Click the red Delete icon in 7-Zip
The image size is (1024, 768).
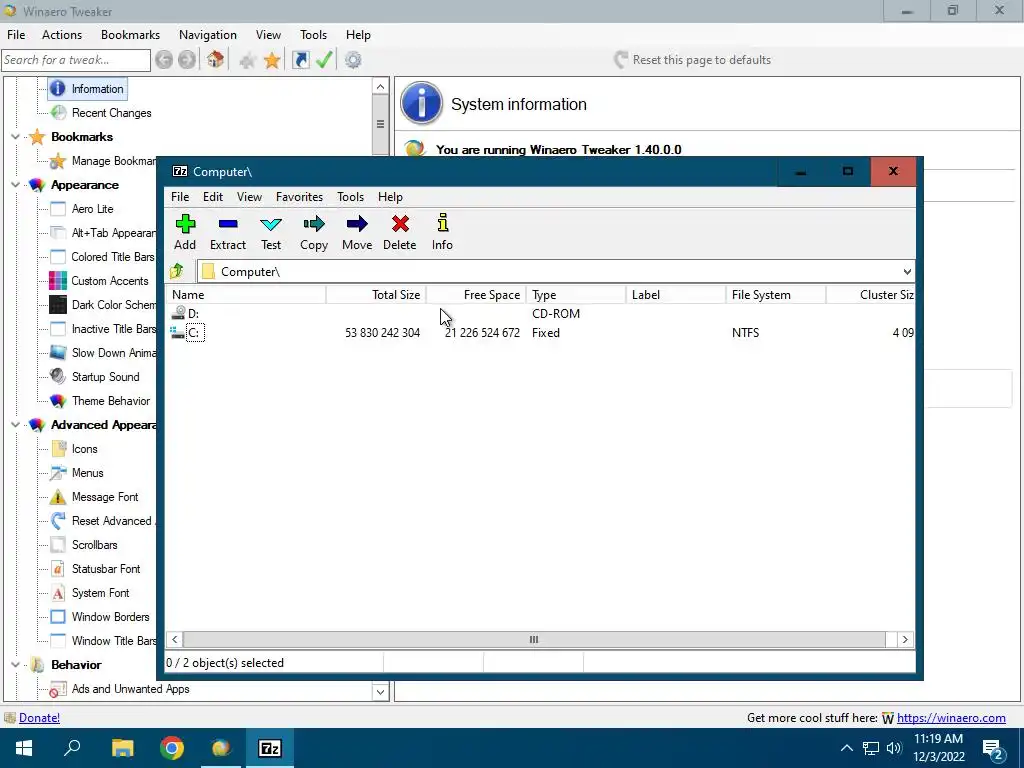[400, 232]
